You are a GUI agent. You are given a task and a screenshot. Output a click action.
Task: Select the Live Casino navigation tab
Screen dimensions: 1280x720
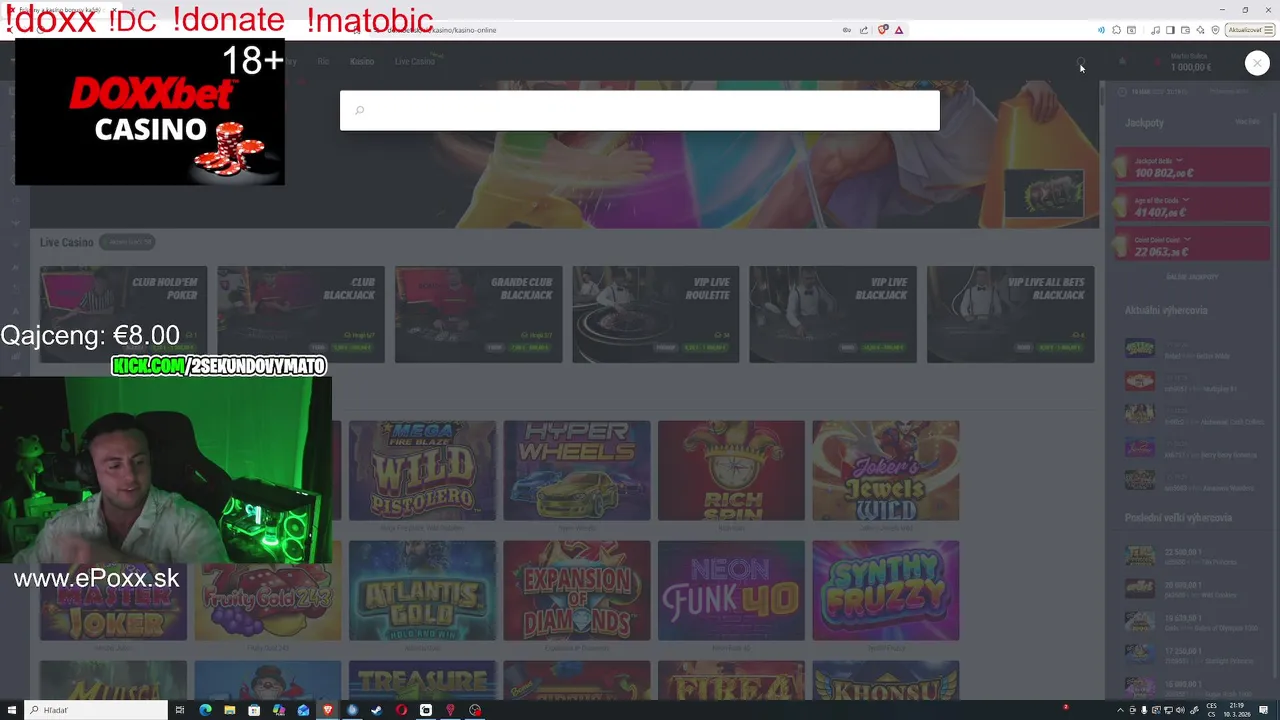pyautogui.click(x=415, y=61)
